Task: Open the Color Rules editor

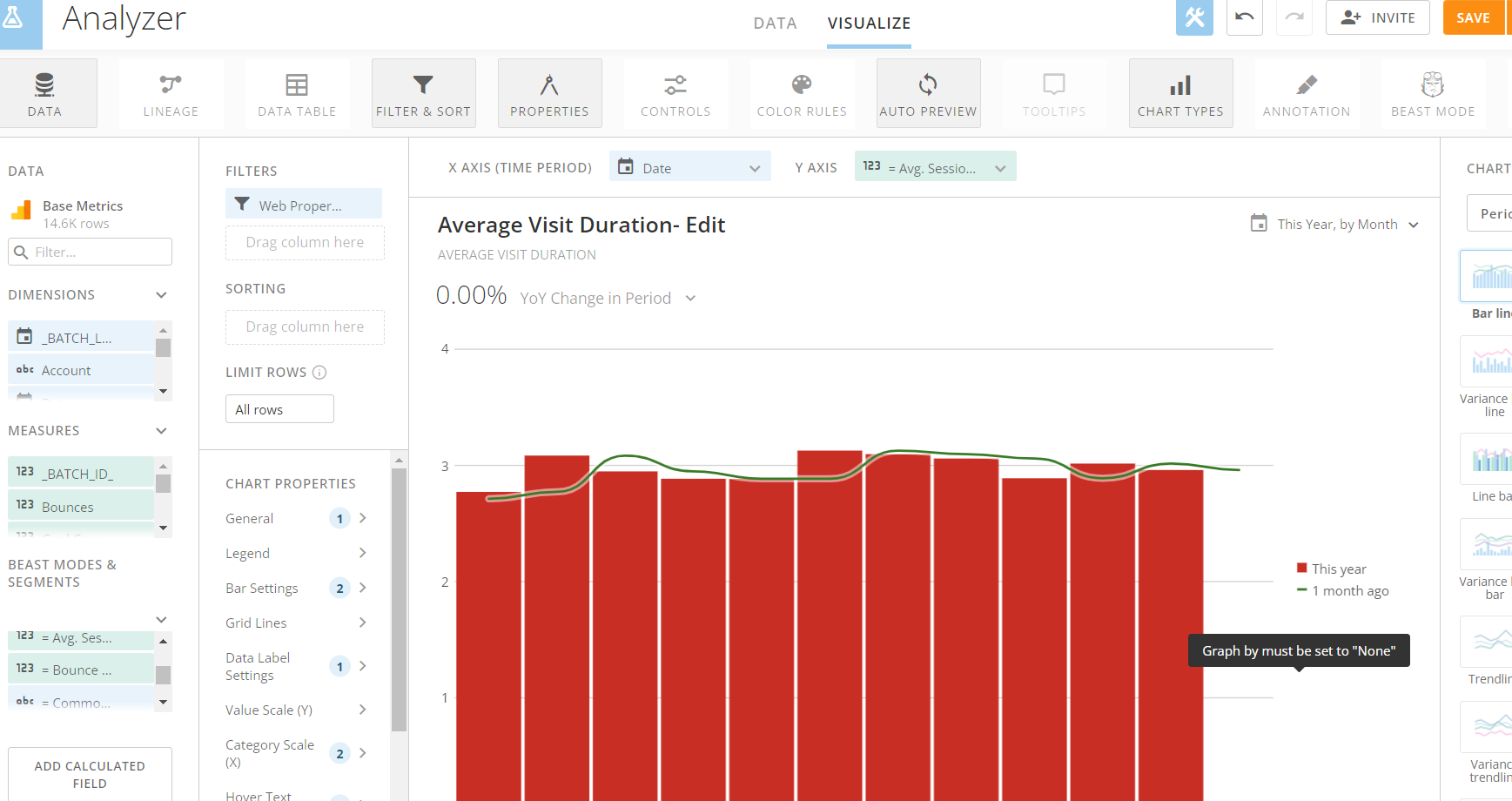Action: tap(802, 92)
